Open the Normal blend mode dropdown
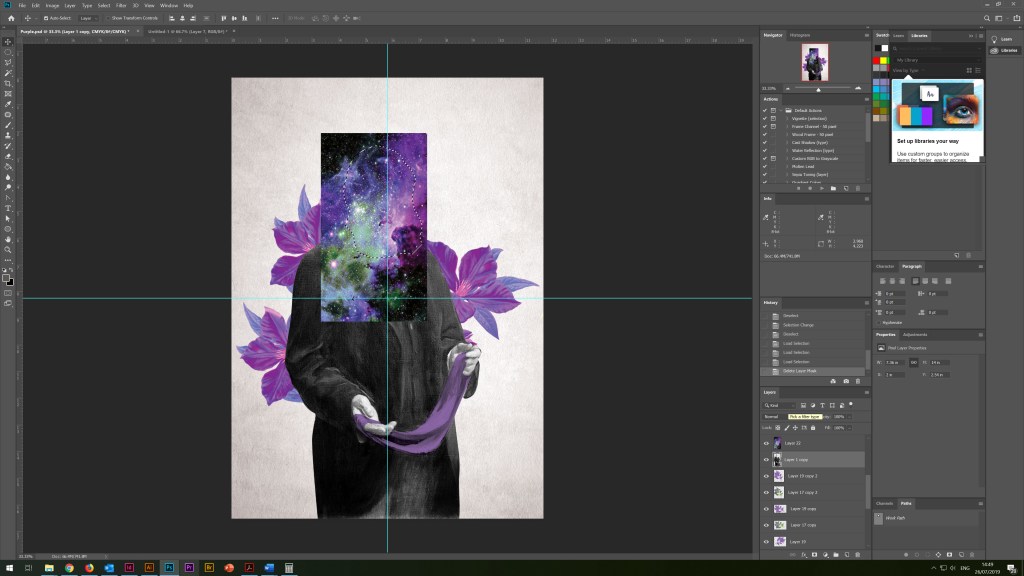The width and height of the screenshot is (1024, 576). point(772,416)
